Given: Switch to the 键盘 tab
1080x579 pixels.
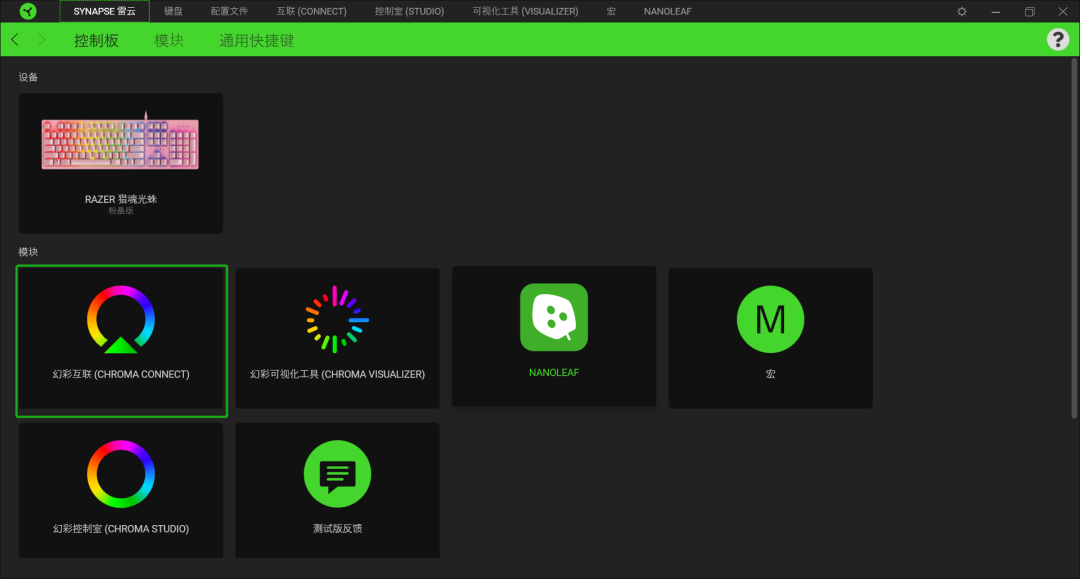Looking at the screenshot, I should [x=172, y=11].
